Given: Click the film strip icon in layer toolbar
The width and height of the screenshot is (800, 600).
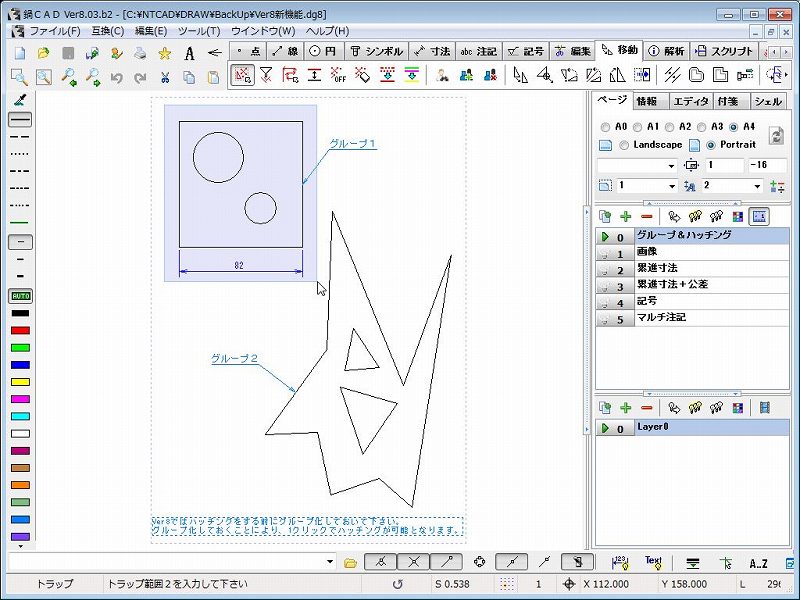Looking at the screenshot, I should coord(764,408).
